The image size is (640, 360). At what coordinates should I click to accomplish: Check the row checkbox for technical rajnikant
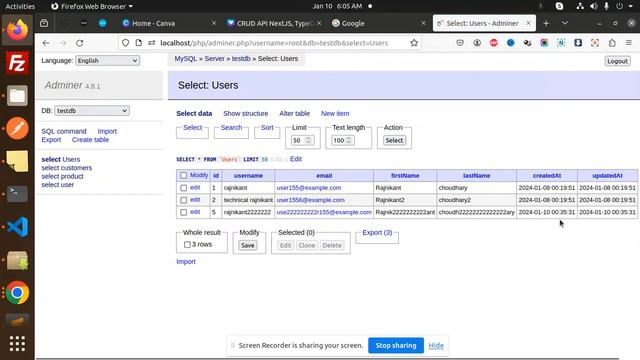183,200
